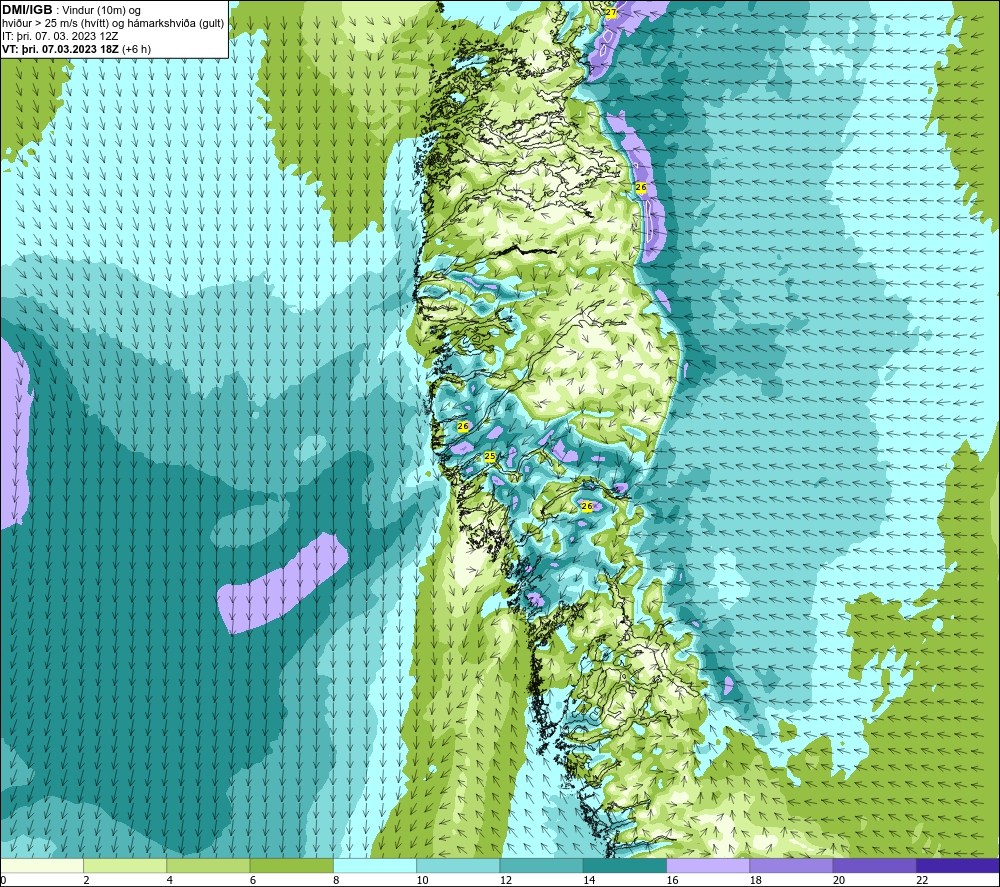Select the pale yellow 0–2 m/s color swatch

point(42,865)
